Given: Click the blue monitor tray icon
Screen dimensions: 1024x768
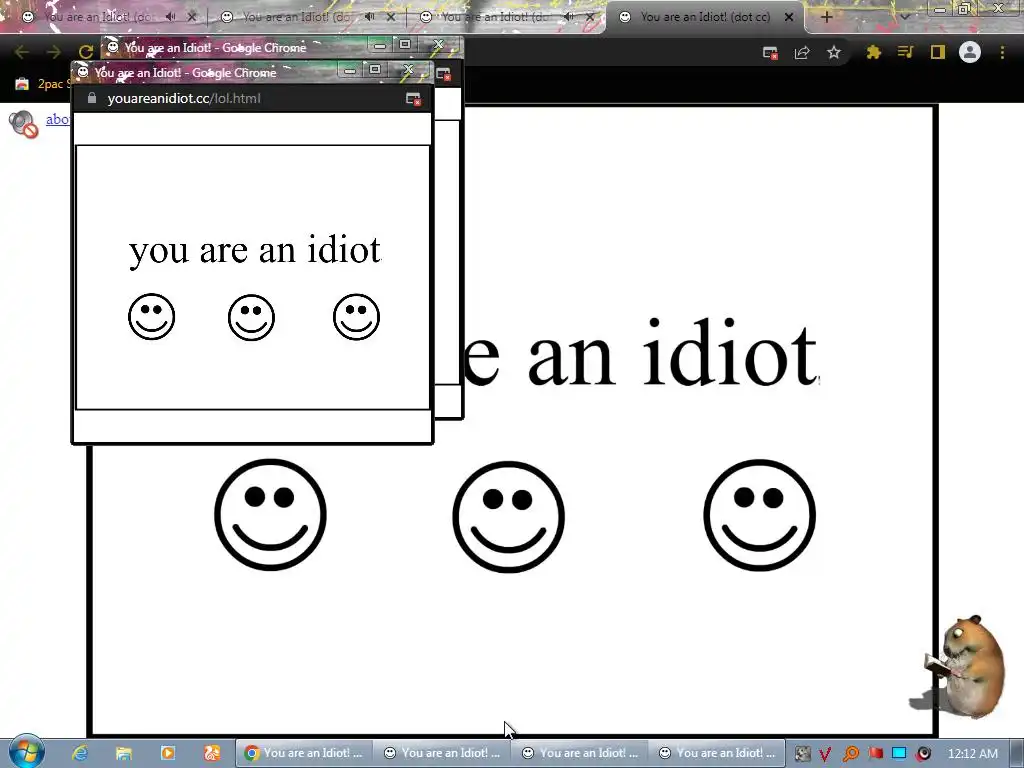Looking at the screenshot, I should click(899, 753).
